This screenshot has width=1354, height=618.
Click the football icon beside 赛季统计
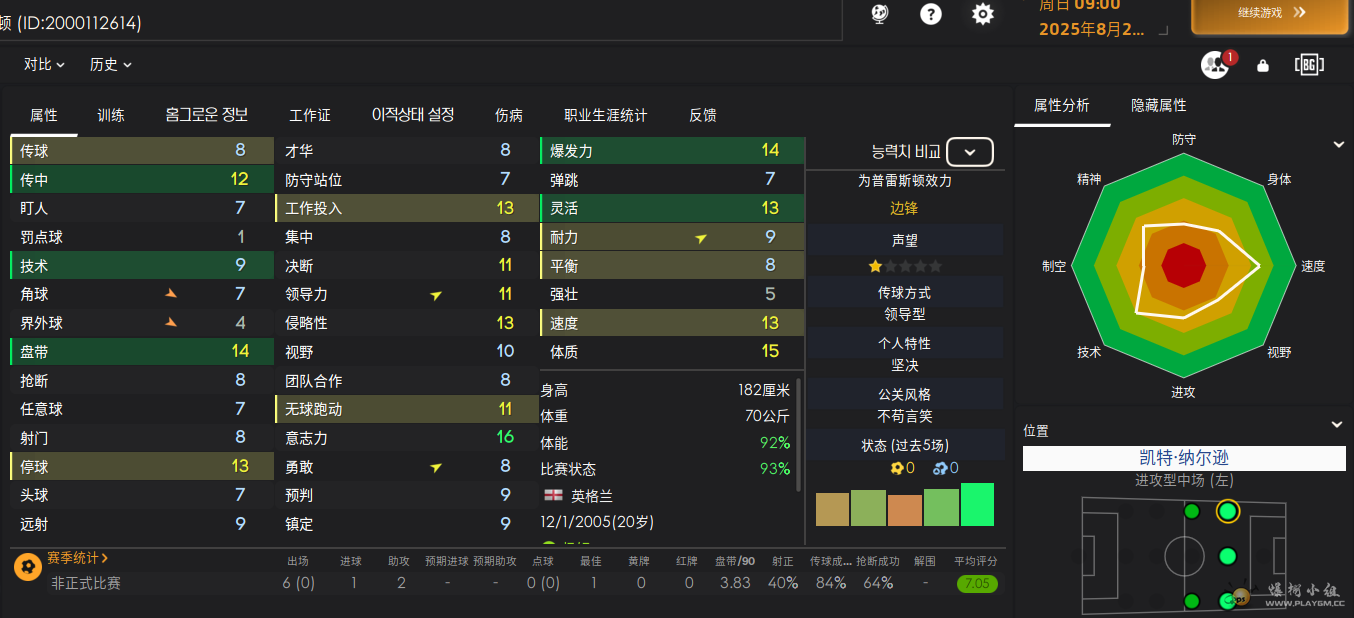28,567
